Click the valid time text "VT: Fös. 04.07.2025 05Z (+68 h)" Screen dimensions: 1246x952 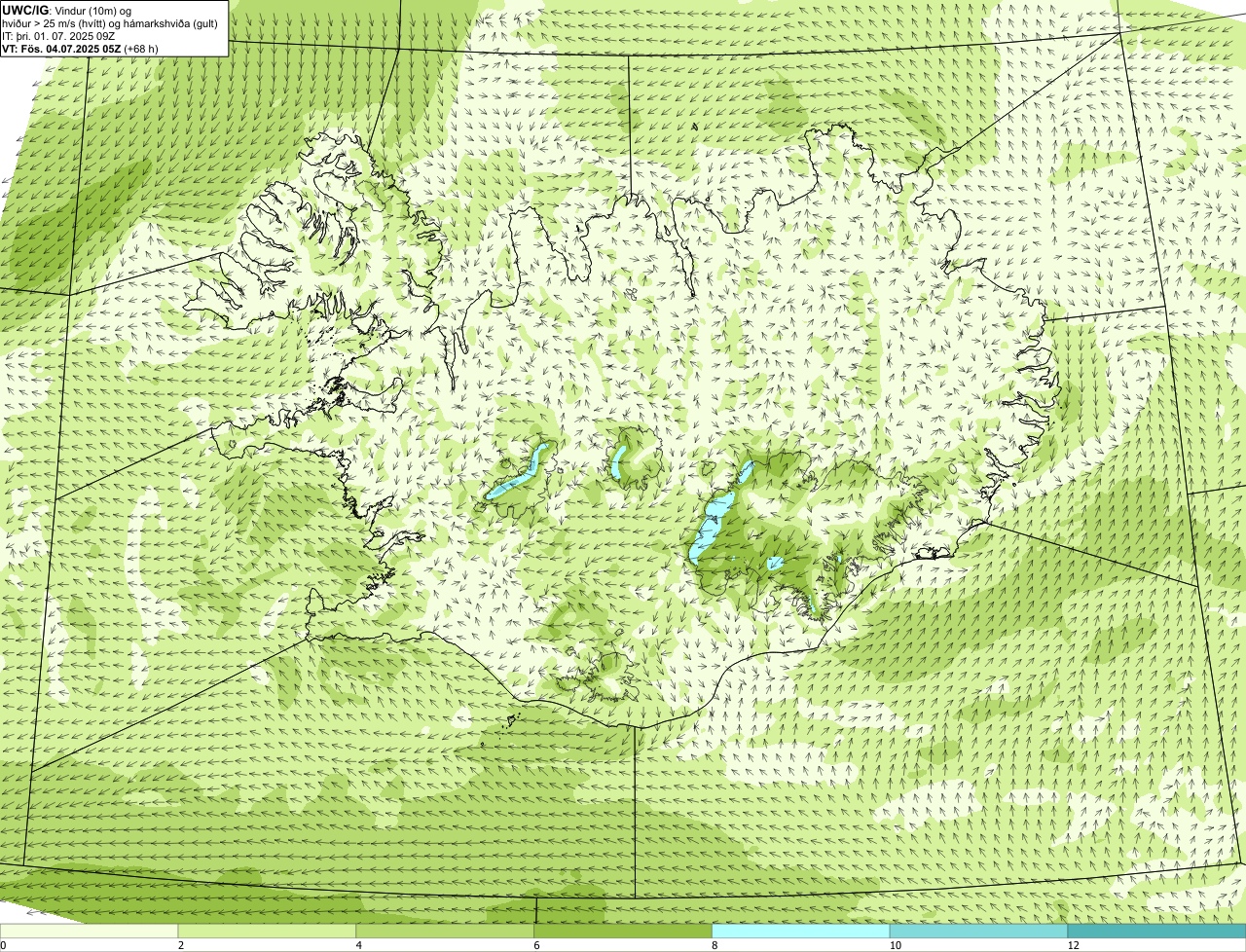pyautogui.click(x=80, y=49)
